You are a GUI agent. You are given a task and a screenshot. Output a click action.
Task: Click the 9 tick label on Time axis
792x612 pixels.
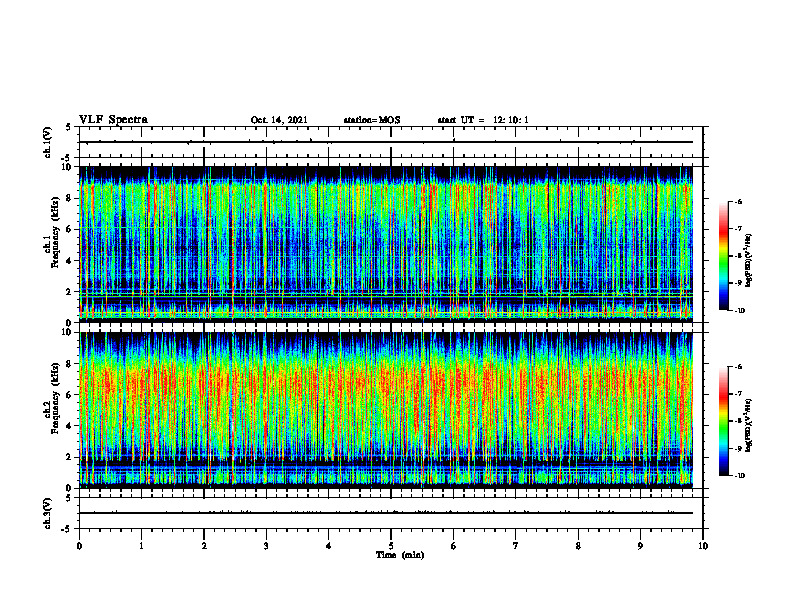click(x=640, y=546)
